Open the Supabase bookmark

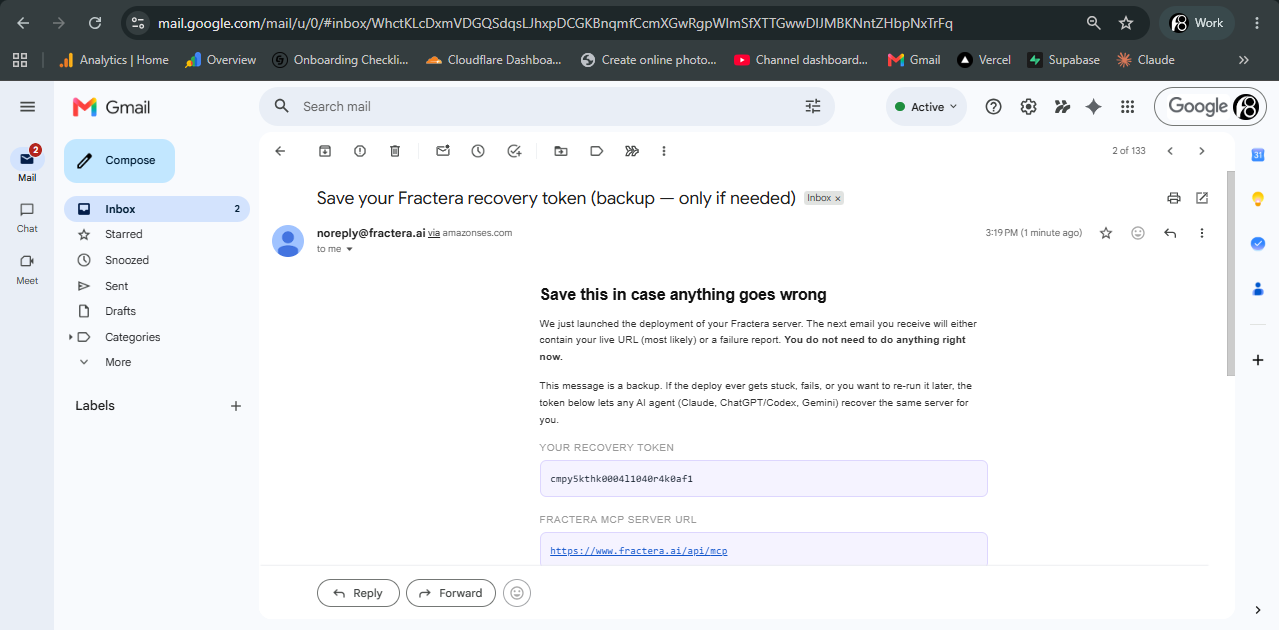coord(1064,60)
